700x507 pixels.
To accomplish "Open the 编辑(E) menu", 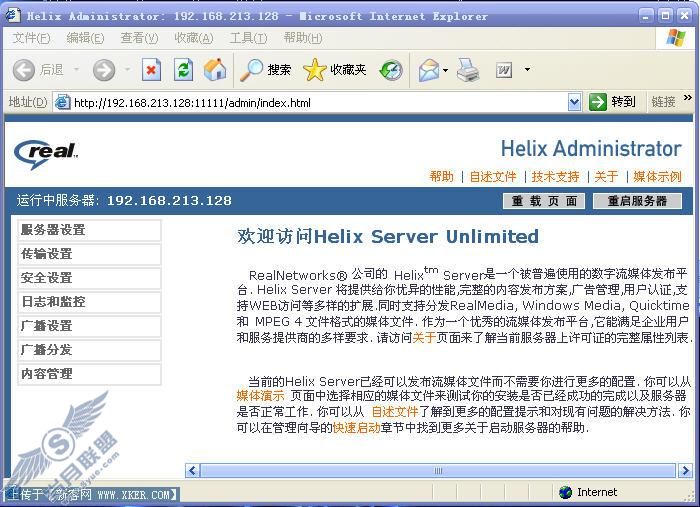I will 85,38.
